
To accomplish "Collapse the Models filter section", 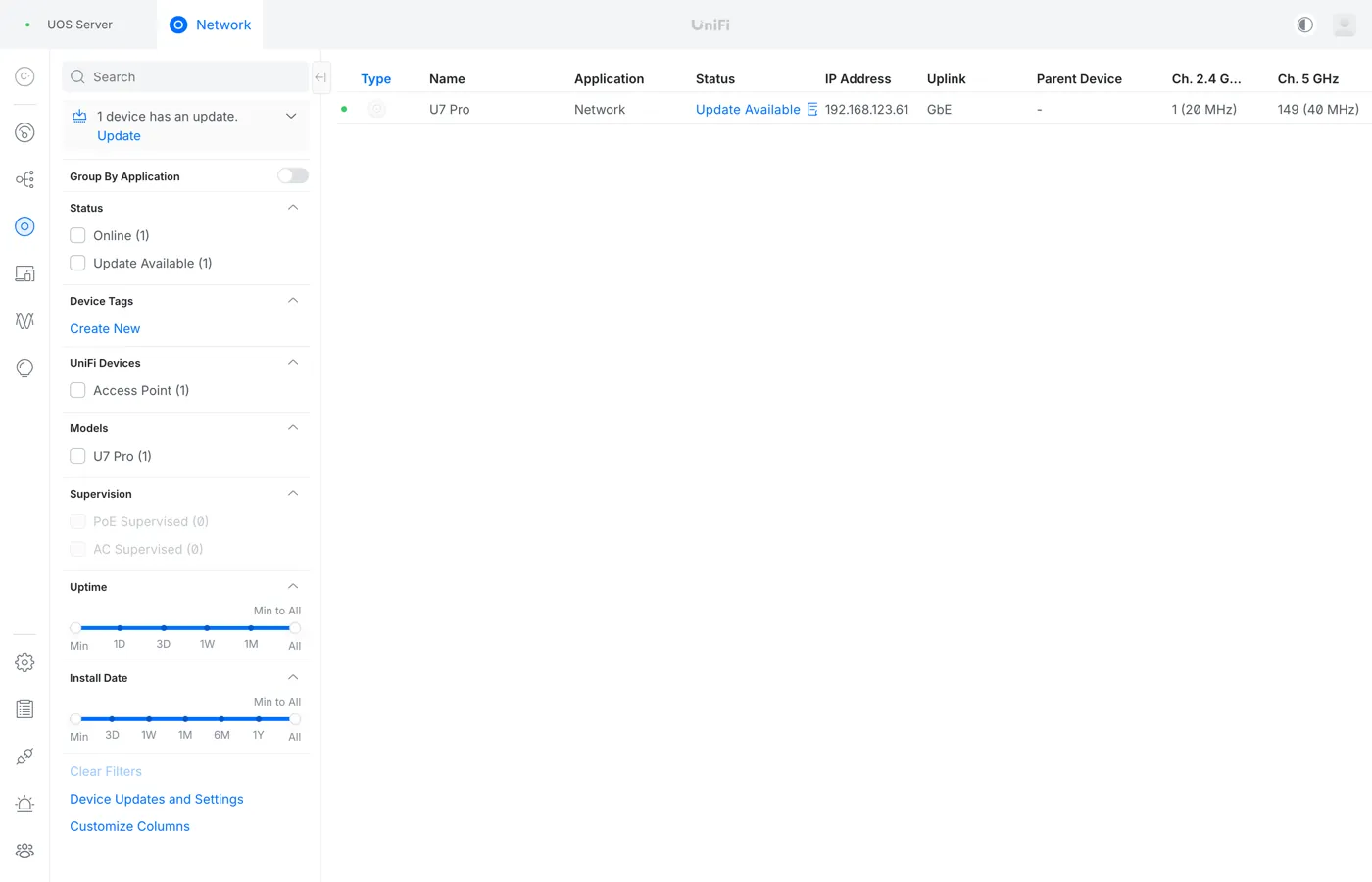I will pyautogui.click(x=293, y=427).
